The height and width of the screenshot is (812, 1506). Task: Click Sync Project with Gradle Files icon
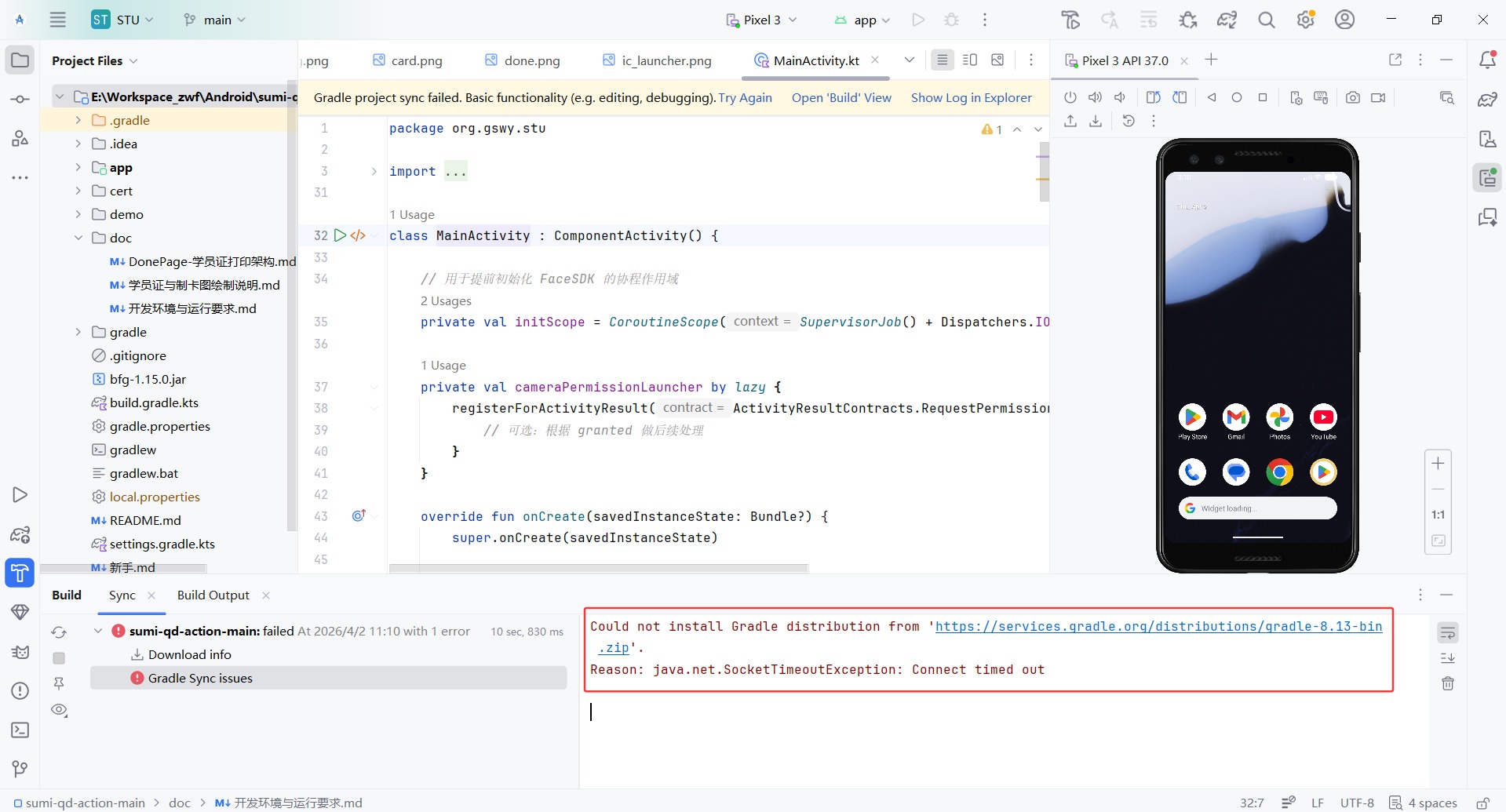(x=1227, y=20)
